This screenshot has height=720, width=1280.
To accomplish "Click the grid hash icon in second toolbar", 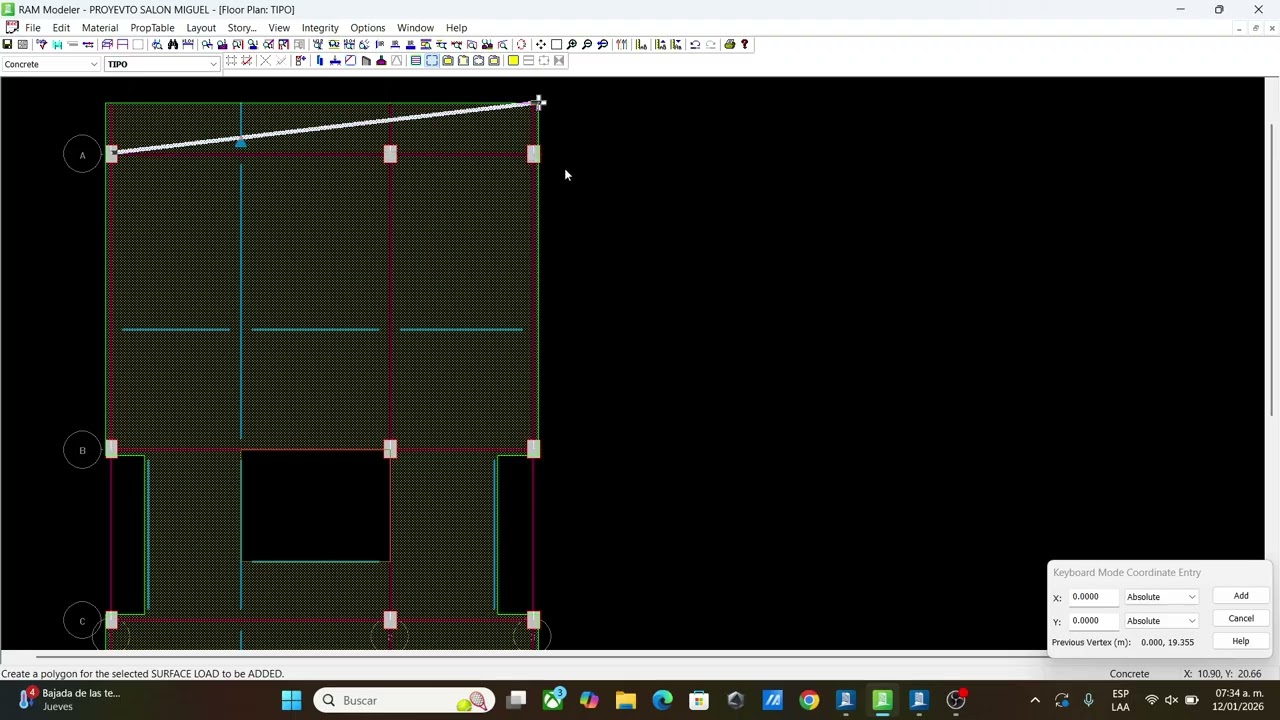I will click(231, 61).
